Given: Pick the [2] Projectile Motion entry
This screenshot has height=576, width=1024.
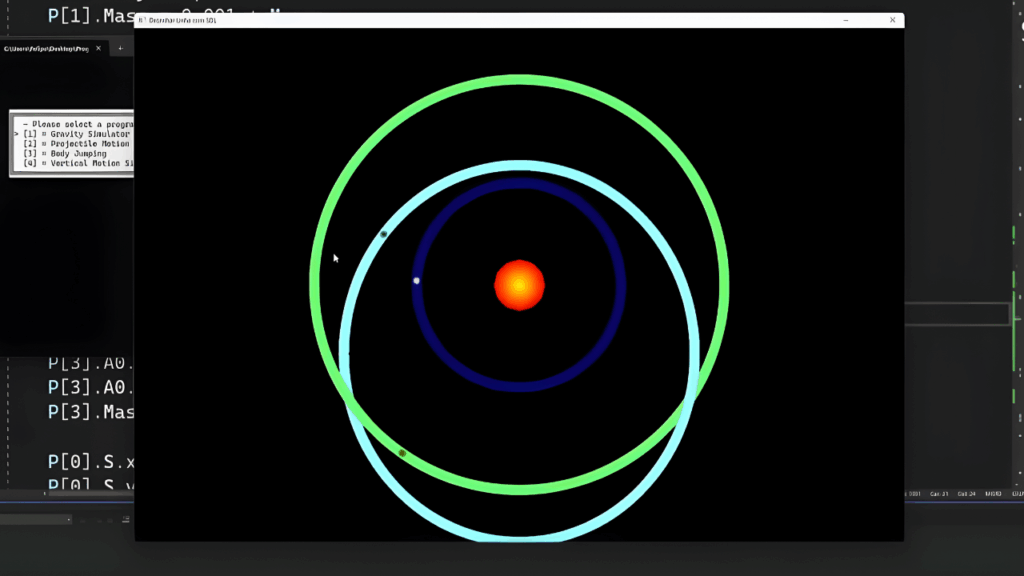Looking at the screenshot, I should pyautogui.click(x=76, y=144).
